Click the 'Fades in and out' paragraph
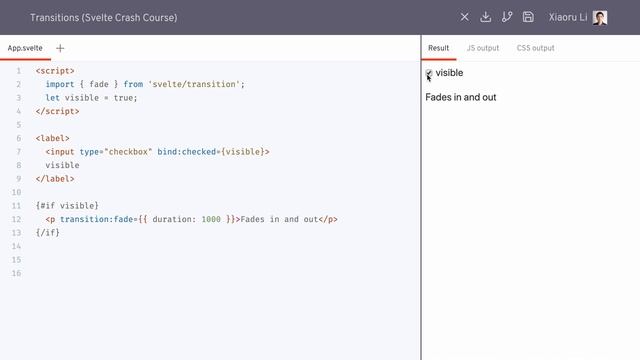Image resolution: width=640 pixels, height=360 pixels. coord(460,97)
